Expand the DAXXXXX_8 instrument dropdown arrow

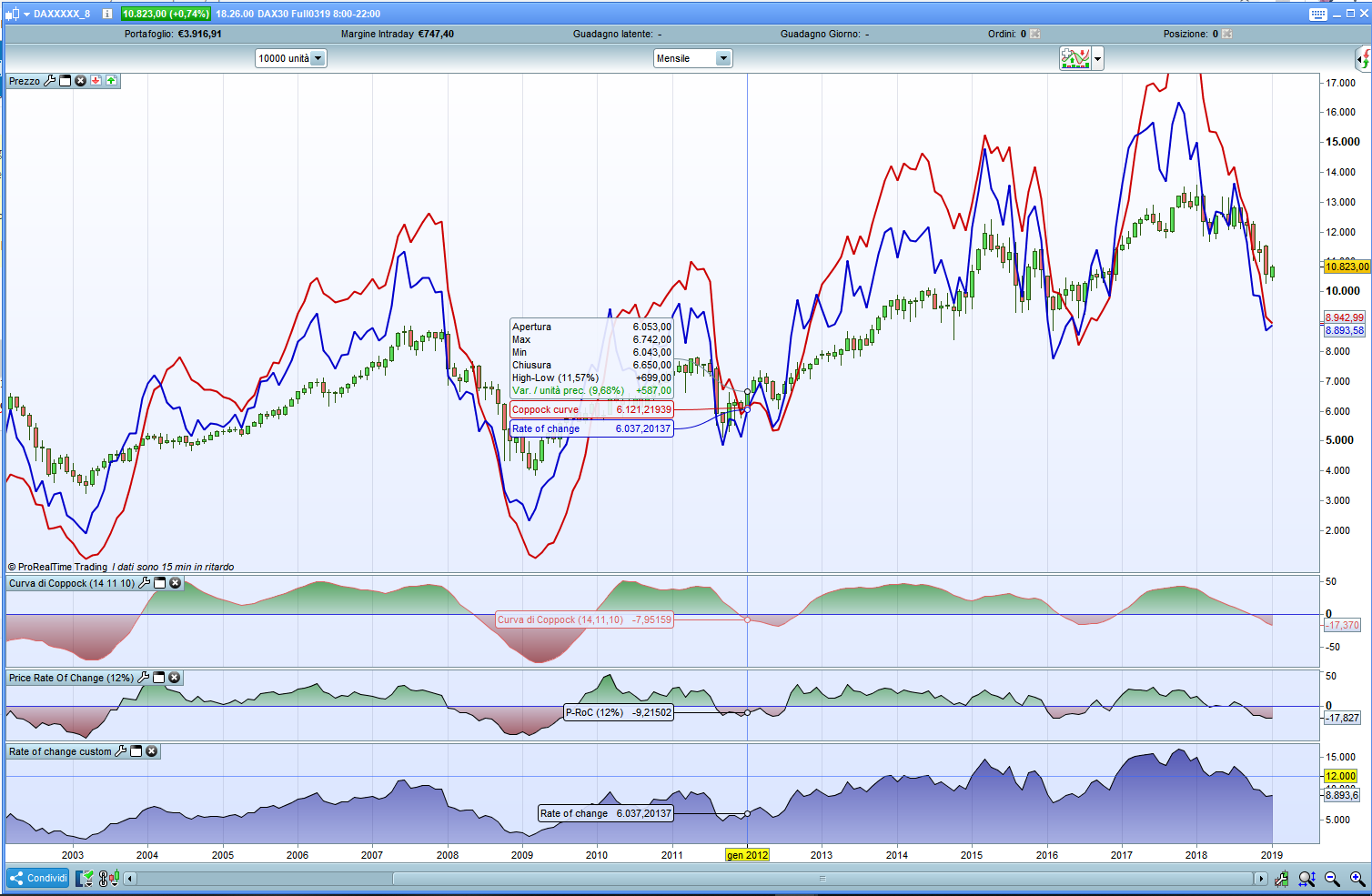26,15
